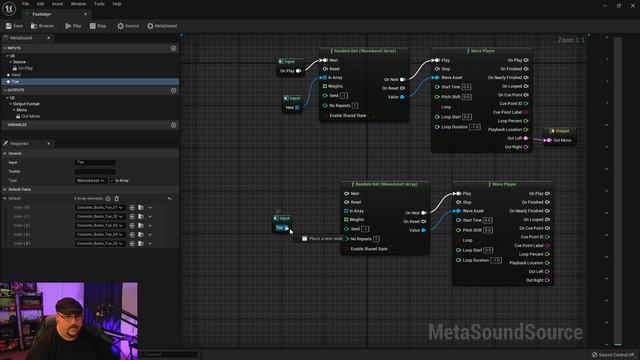Open Index 1 asset picker dropdown
This screenshot has height=360, width=640.
pyautogui.click(x=100, y=217)
